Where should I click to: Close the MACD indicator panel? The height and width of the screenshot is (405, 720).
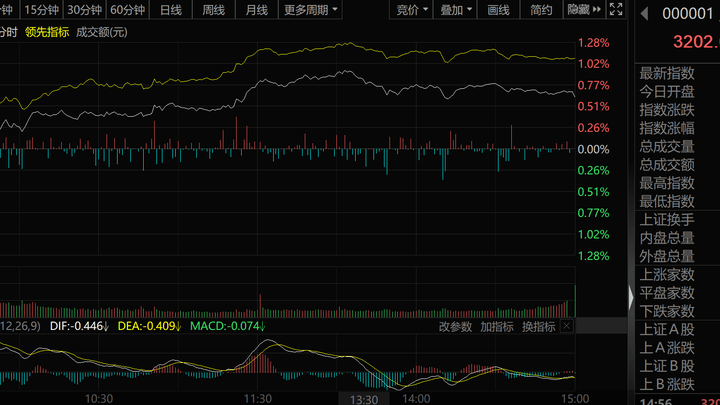pyautogui.click(x=567, y=326)
